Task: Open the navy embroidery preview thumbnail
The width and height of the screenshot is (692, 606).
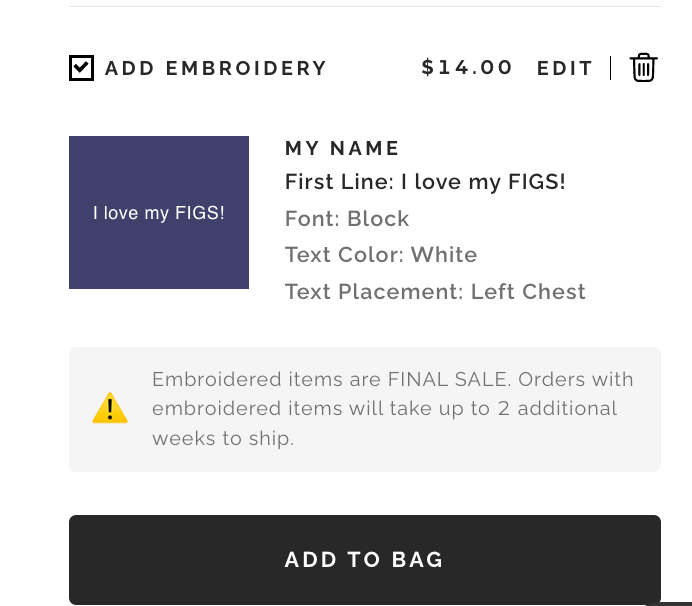Action: pyautogui.click(x=159, y=250)
